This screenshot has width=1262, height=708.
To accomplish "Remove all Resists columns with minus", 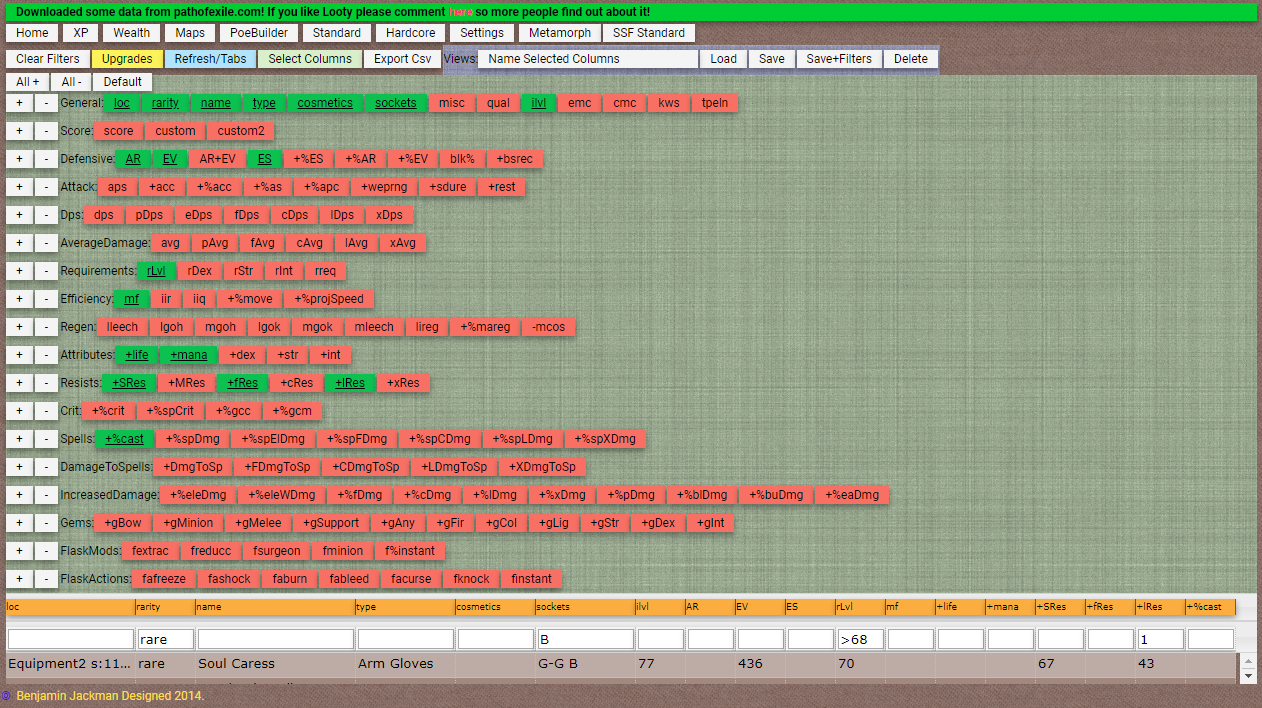I will click(x=46, y=383).
